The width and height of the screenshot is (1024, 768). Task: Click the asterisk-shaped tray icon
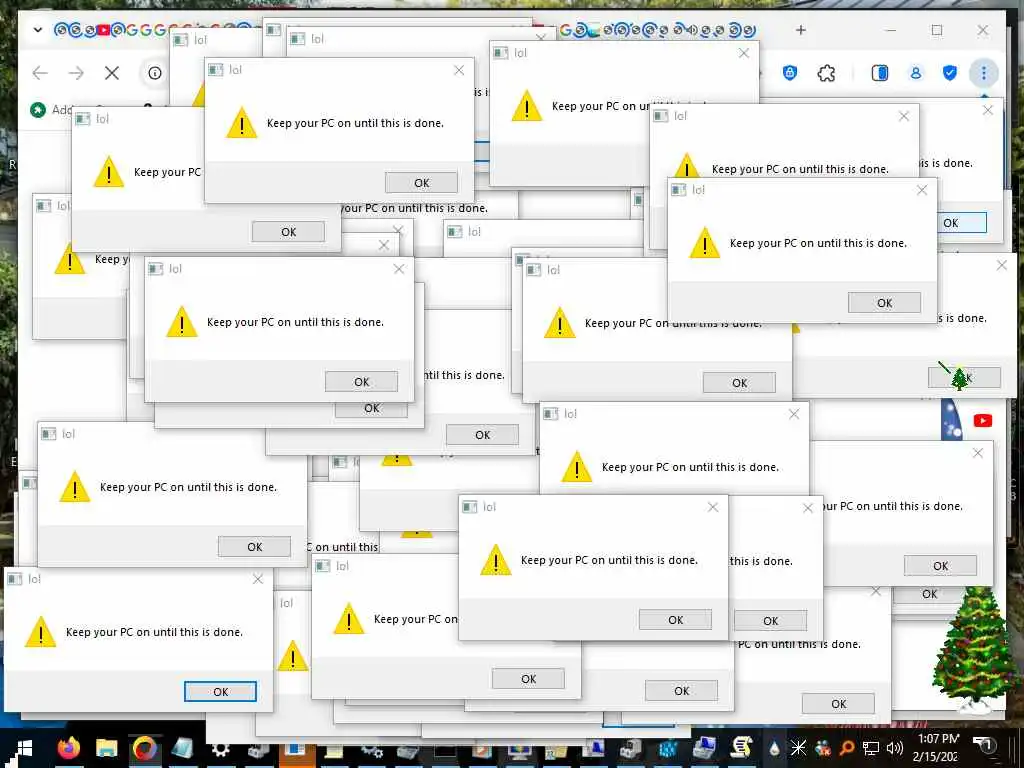(x=798, y=748)
